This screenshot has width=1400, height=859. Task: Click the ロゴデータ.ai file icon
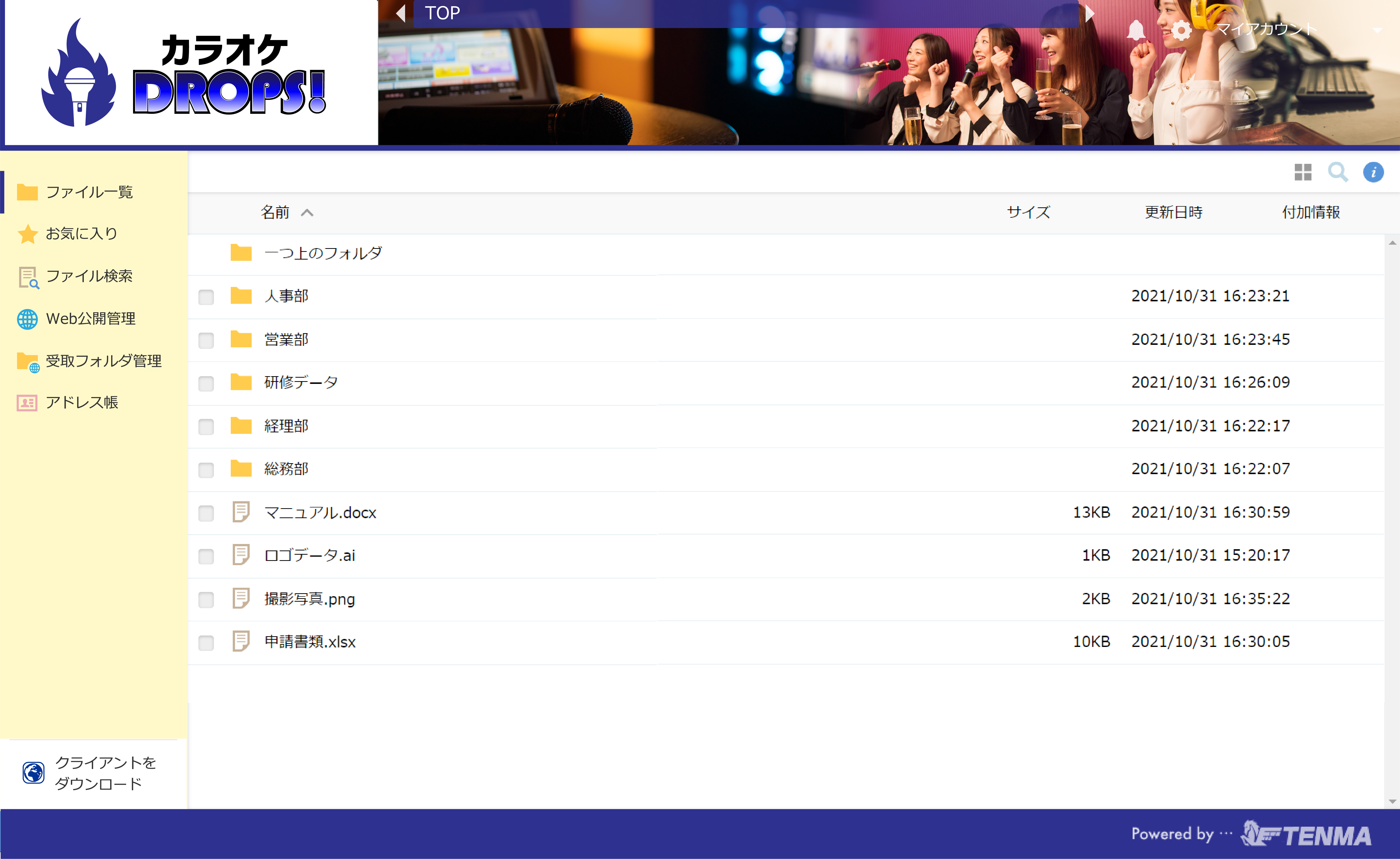[241, 555]
